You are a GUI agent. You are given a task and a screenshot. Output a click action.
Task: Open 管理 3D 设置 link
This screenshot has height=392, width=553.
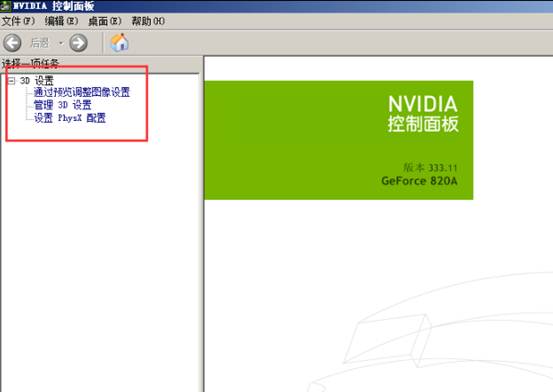pos(62,105)
